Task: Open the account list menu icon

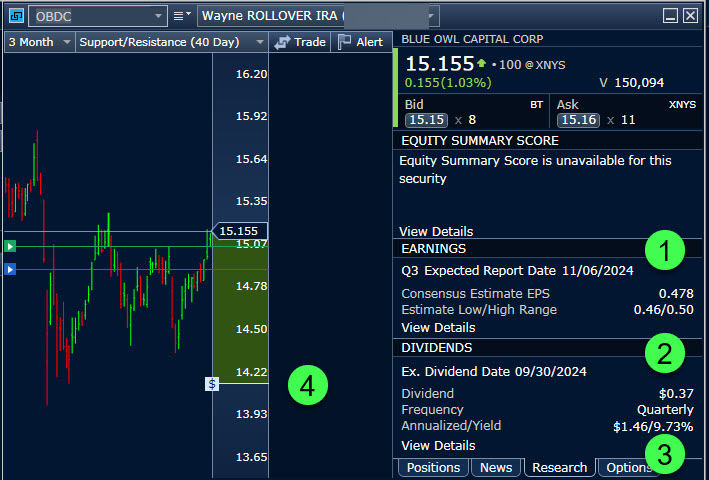Action: click(181, 16)
